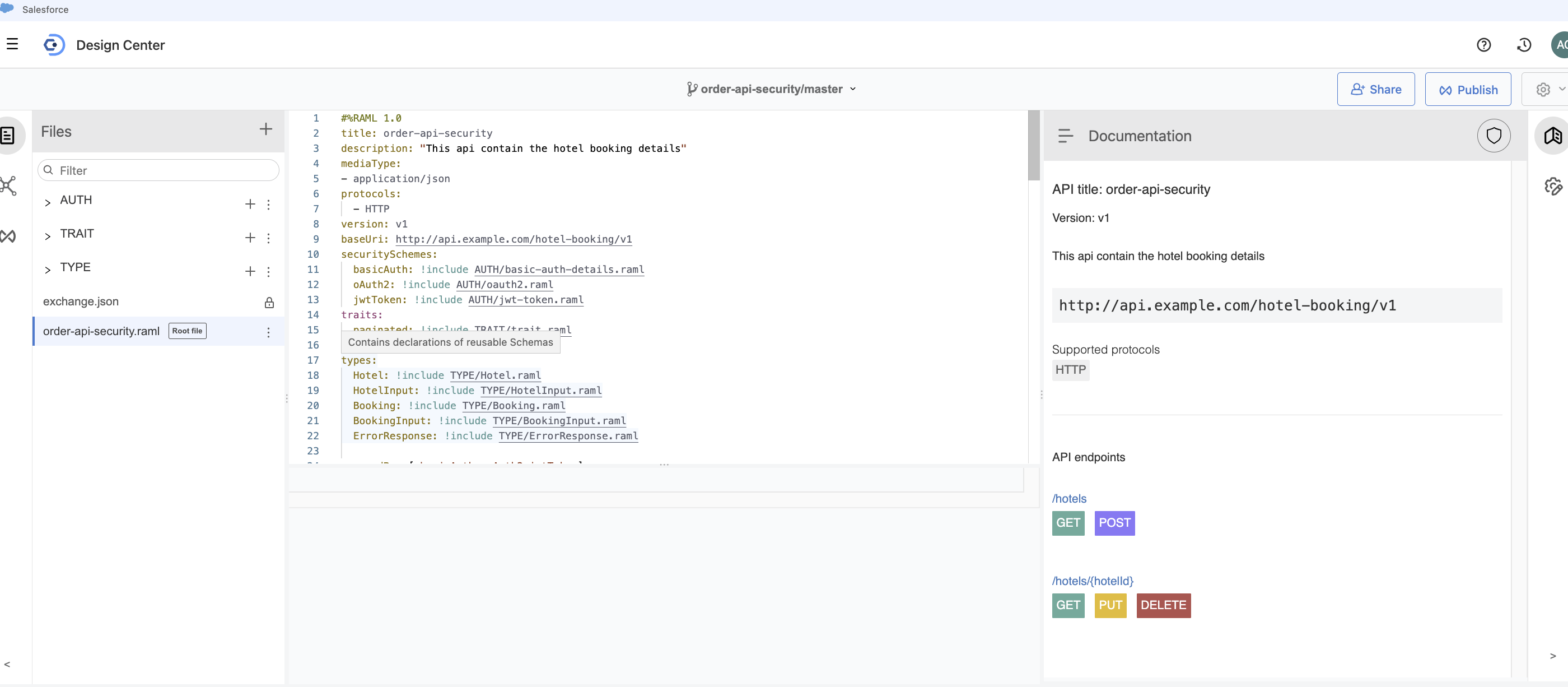Open the AUTH folder options menu
This screenshot has width=1568, height=687.
268,204
